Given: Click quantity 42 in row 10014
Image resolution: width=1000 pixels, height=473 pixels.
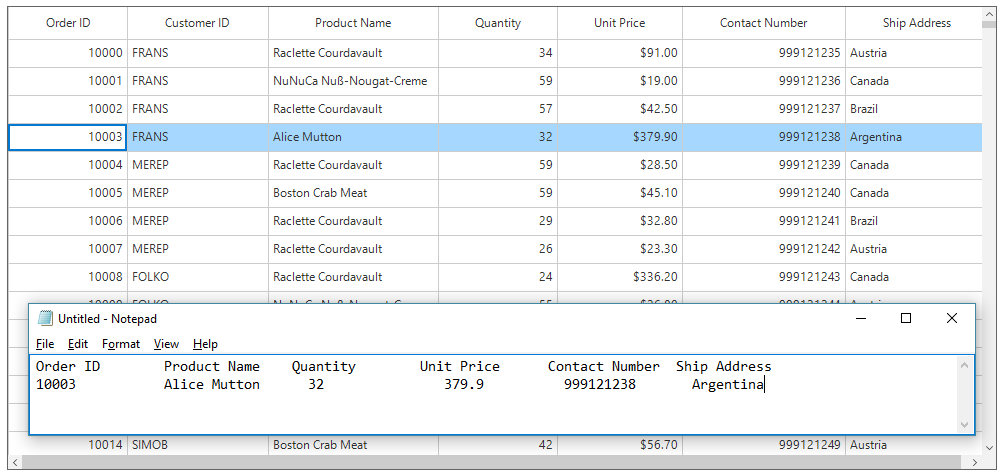Looking at the screenshot, I should point(498,445).
